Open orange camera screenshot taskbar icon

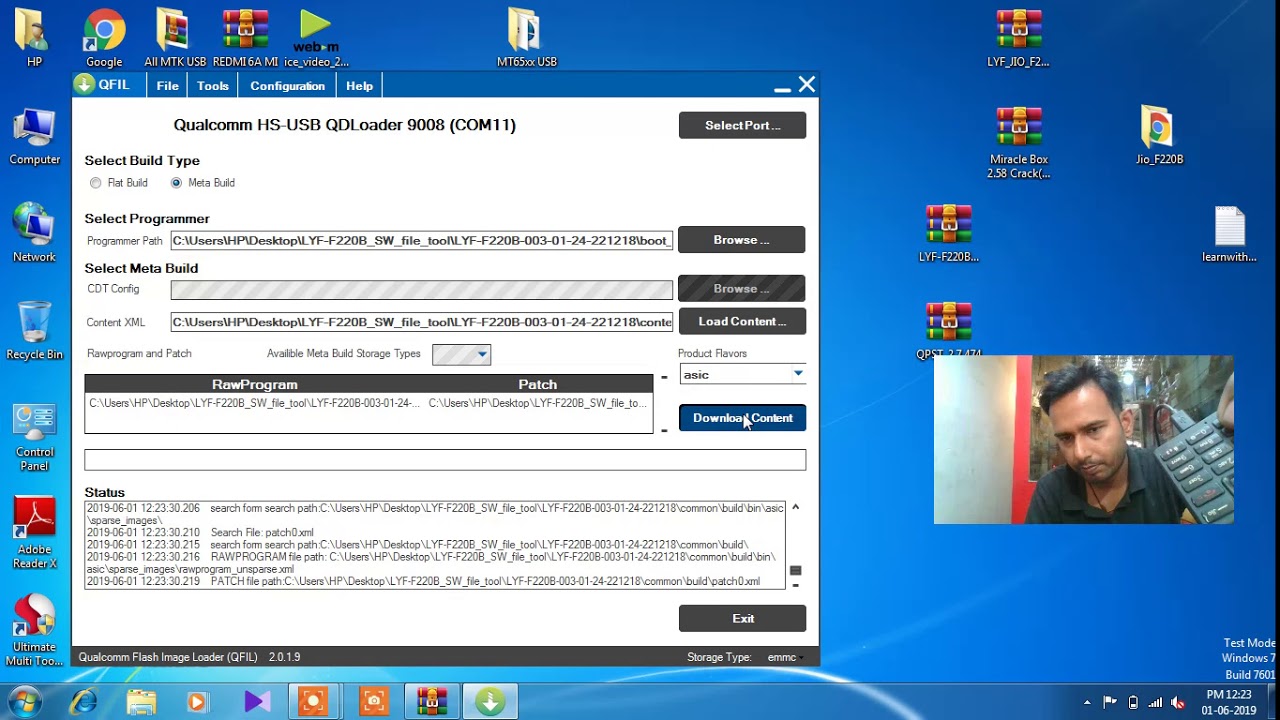pyautogui.click(x=374, y=702)
